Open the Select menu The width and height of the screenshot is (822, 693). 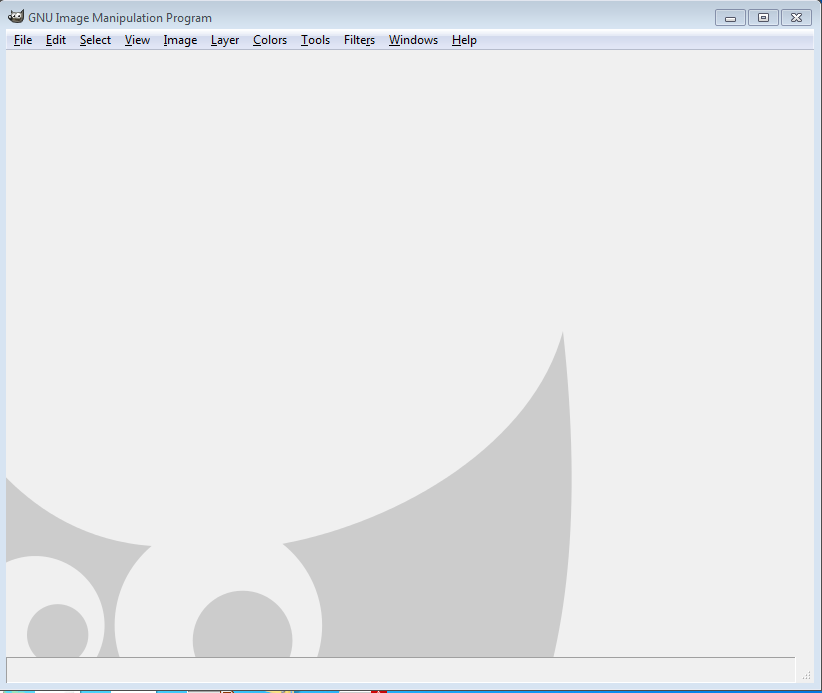pos(95,40)
